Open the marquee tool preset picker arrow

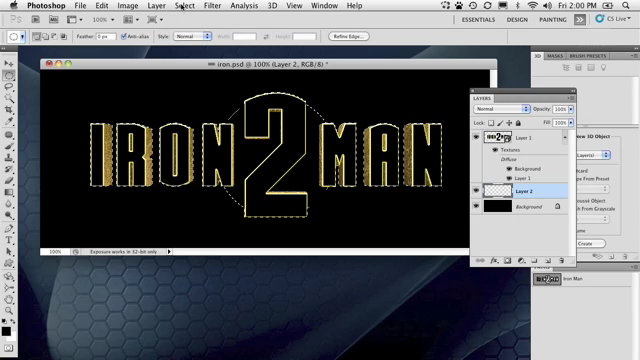(x=22, y=37)
